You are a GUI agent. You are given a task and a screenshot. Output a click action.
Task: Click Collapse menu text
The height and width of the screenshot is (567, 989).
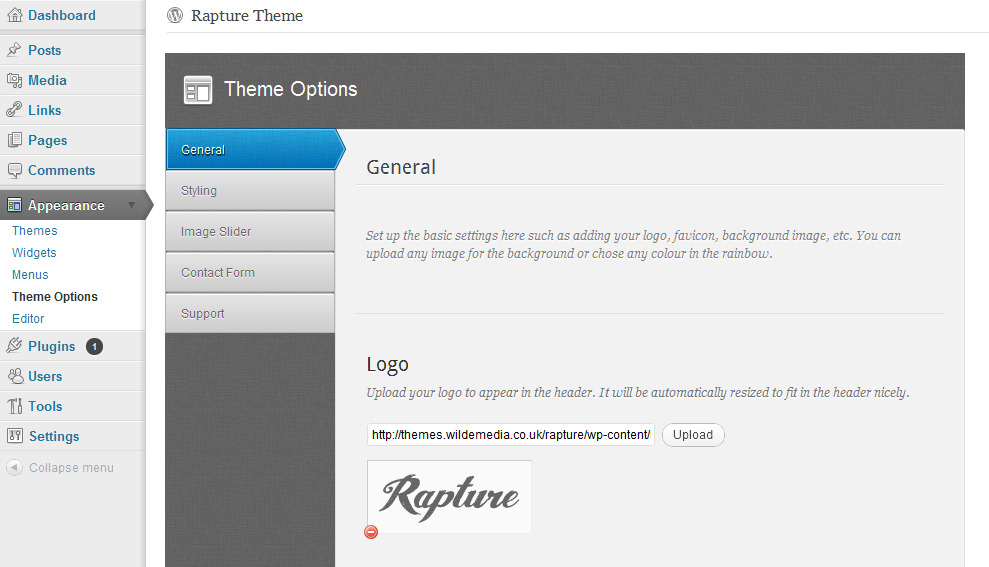pyautogui.click(x=71, y=467)
